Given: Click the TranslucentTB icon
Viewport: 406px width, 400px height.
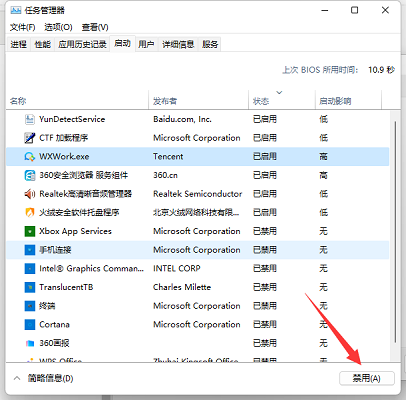Looking at the screenshot, I should [x=30, y=287].
